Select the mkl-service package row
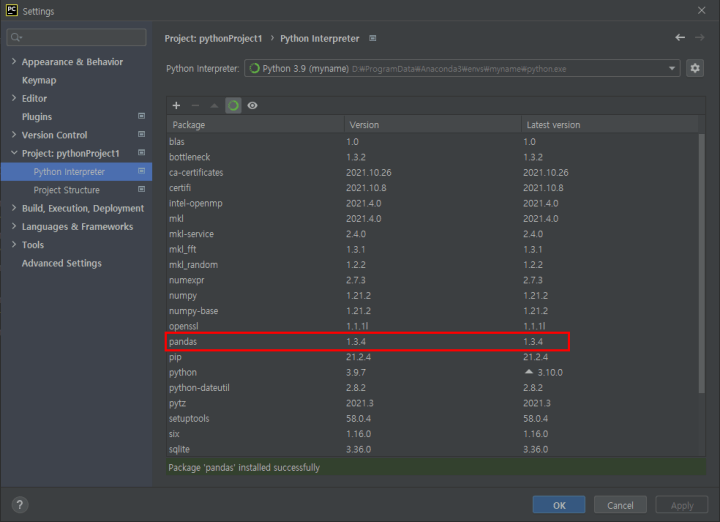720x522 pixels. [x=433, y=234]
